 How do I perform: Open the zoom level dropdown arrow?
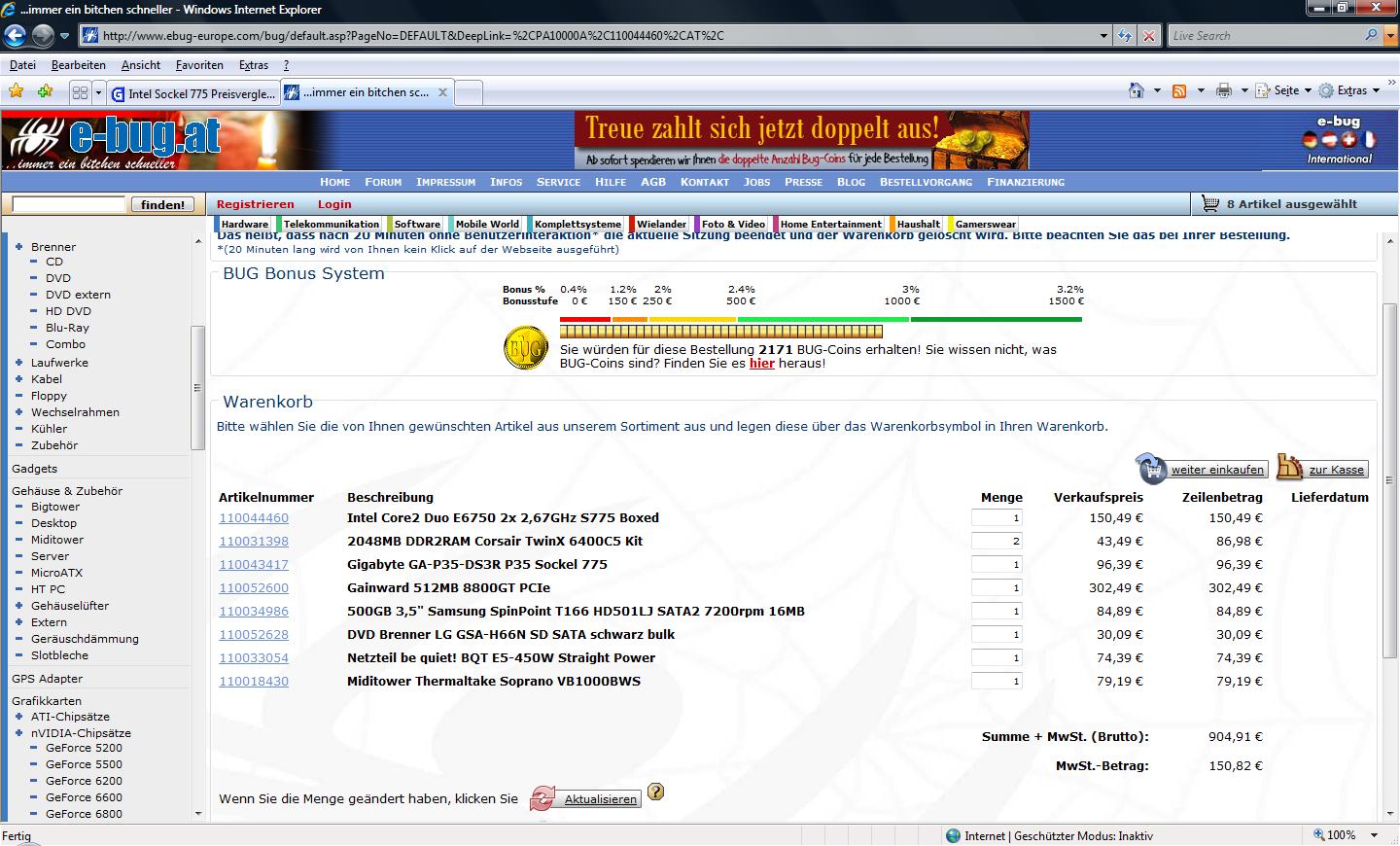[x=1374, y=835]
